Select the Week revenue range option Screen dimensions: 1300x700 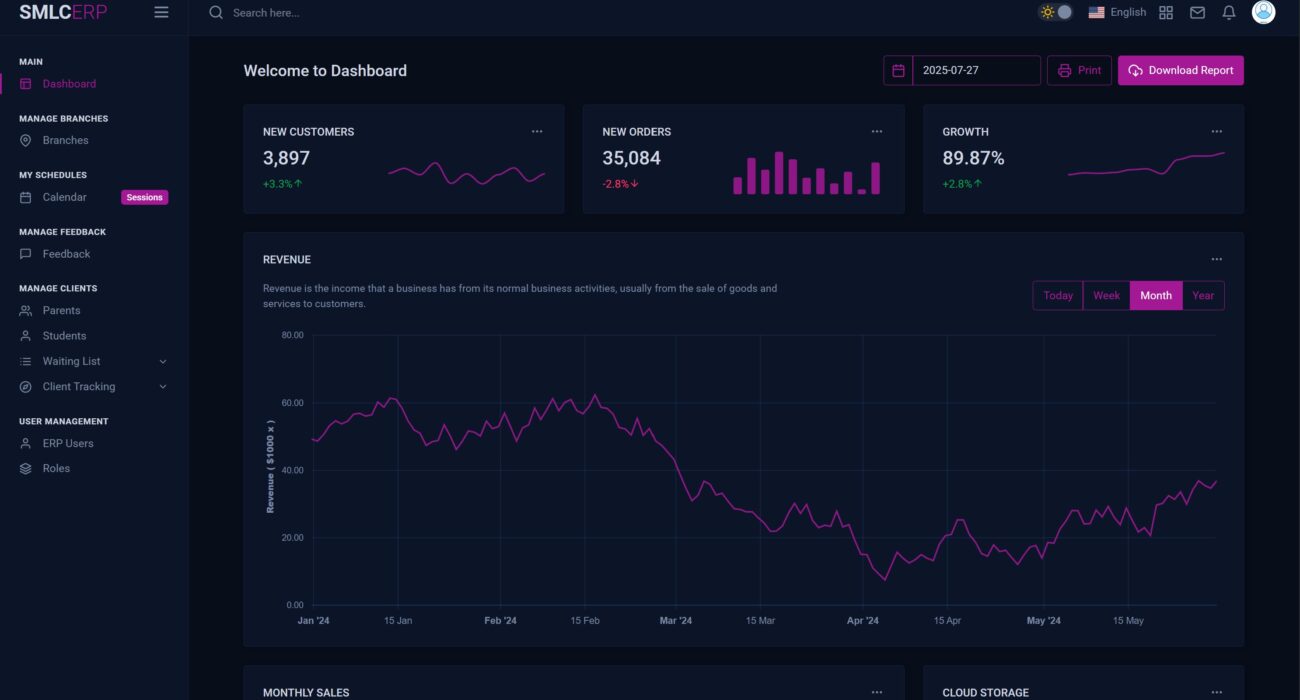coord(1106,296)
